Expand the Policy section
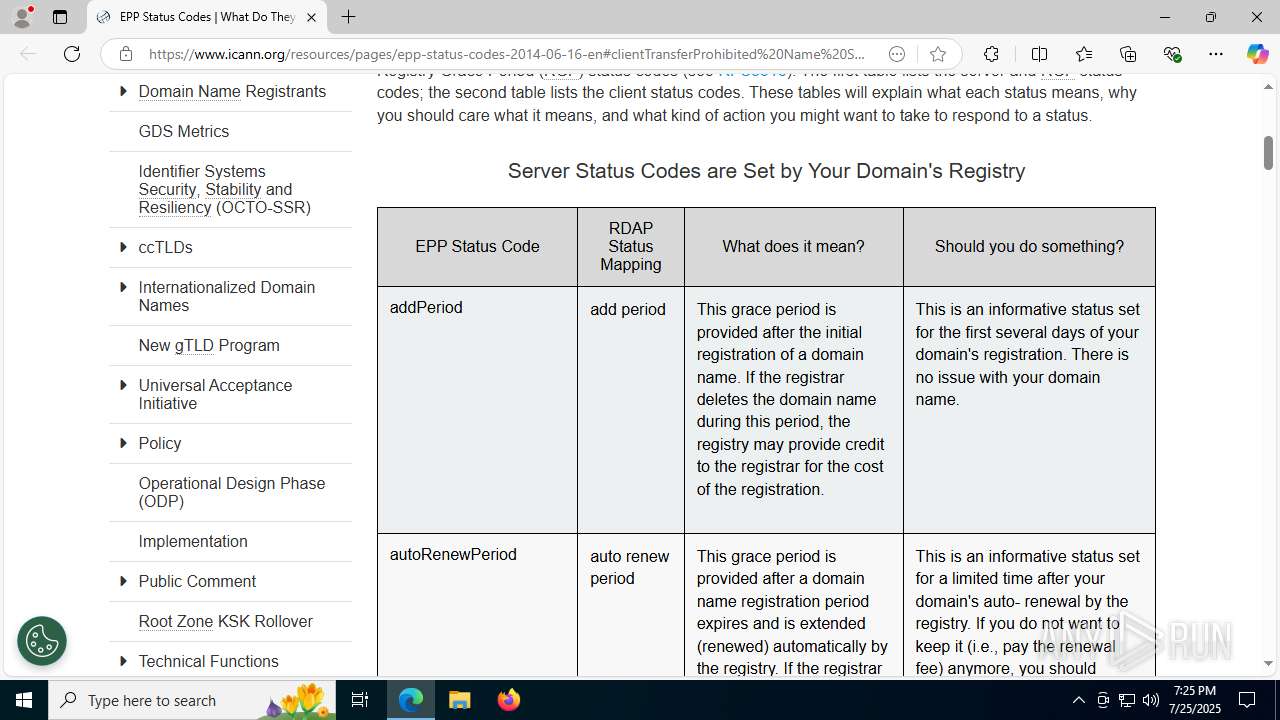 (123, 443)
